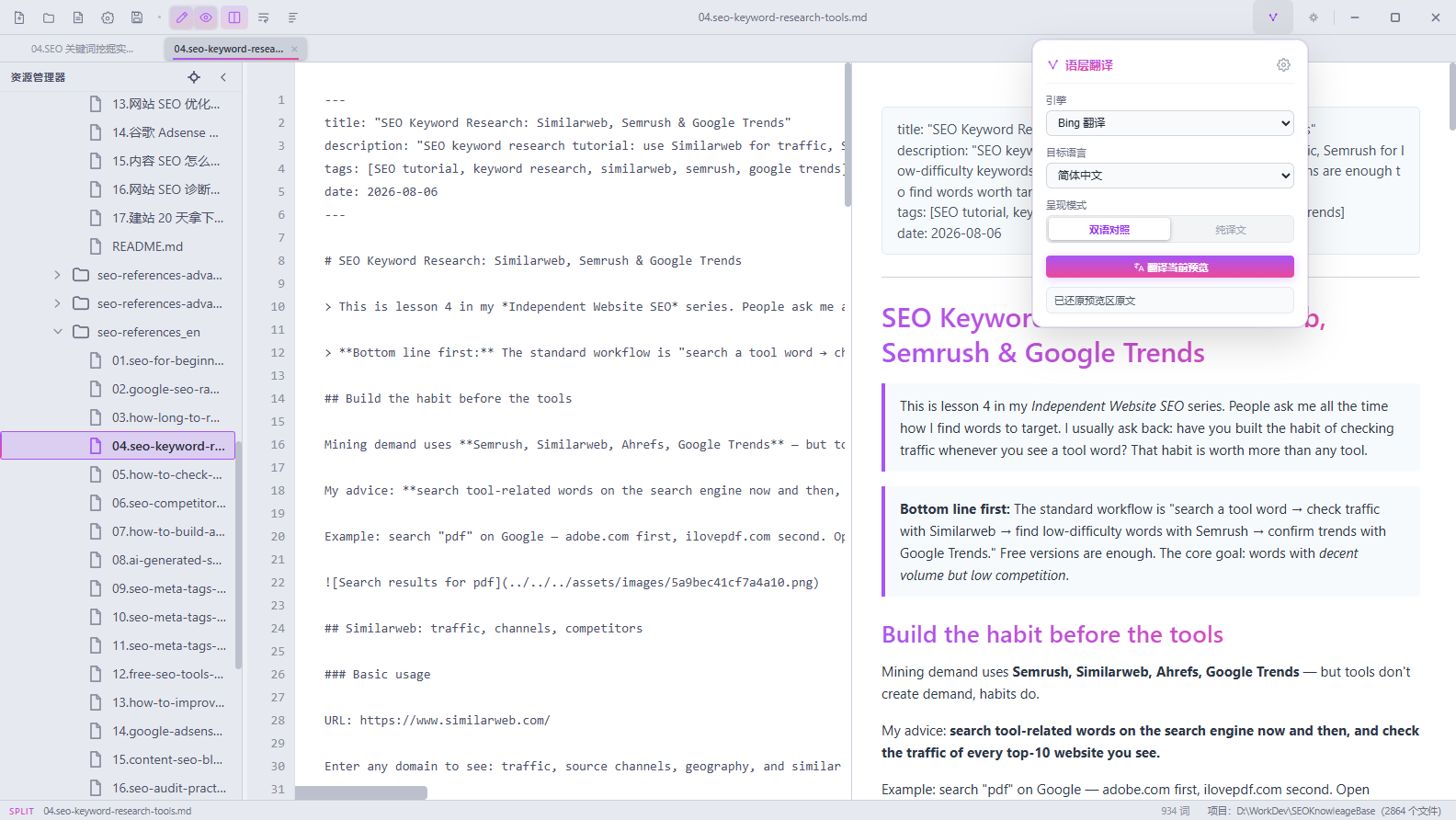Click the 翻译当前预览 button
Image resolution: width=1456 pixels, height=820 pixels.
(x=1170, y=267)
